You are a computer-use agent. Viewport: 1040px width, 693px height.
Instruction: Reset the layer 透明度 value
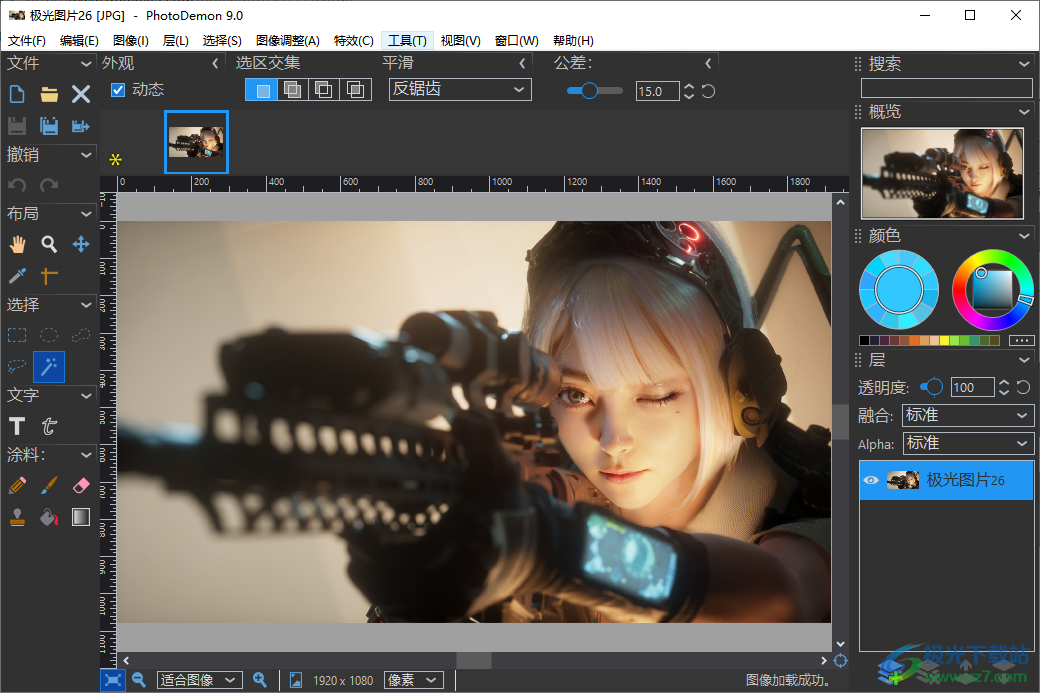(x=1023, y=387)
